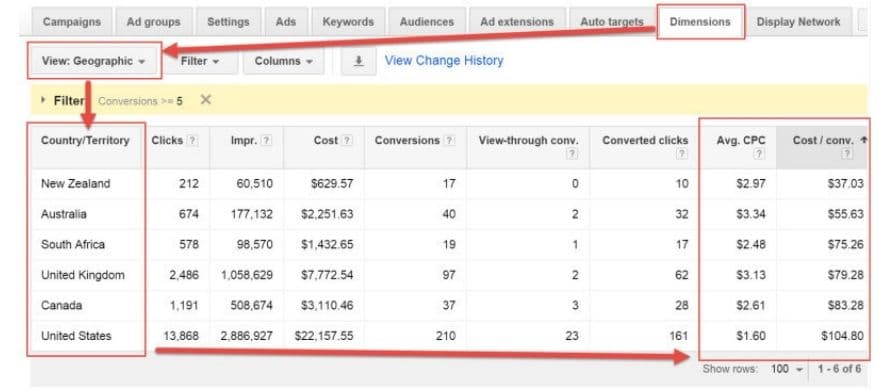The height and width of the screenshot is (390, 890).
Task: Switch to the Audiences tab
Action: tap(427, 22)
